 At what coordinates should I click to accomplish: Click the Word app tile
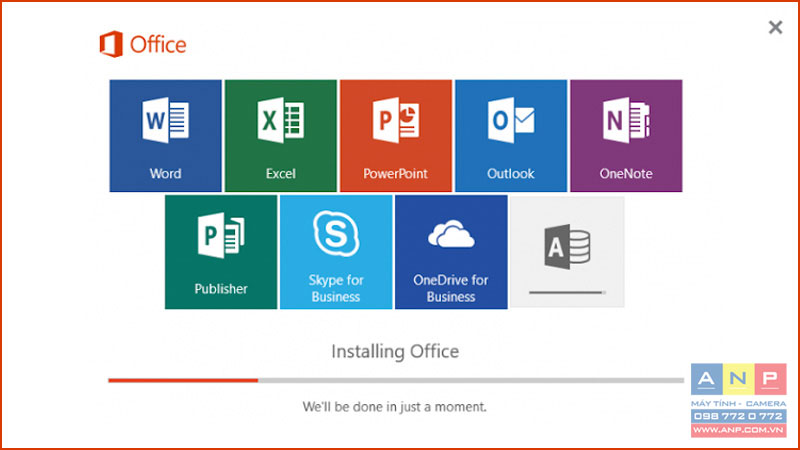[x=165, y=136]
